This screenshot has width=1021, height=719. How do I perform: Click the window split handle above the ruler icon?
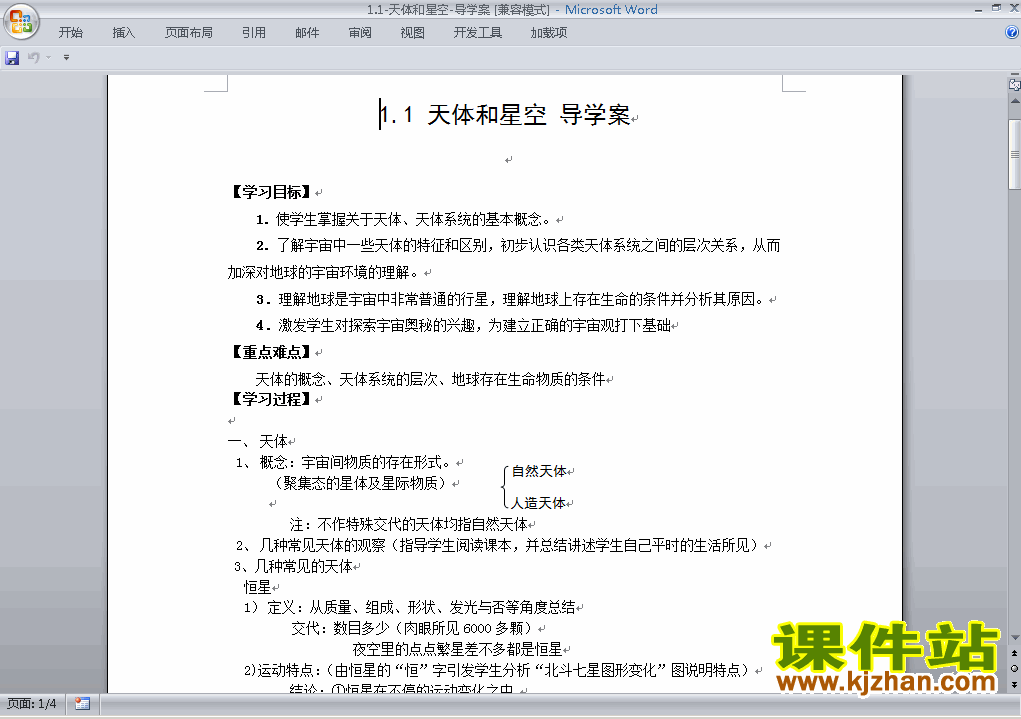tap(1014, 74)
